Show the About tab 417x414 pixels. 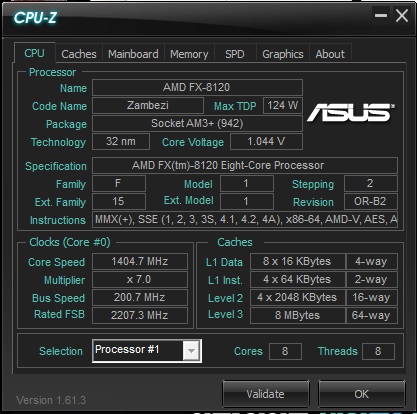point(330,54)
